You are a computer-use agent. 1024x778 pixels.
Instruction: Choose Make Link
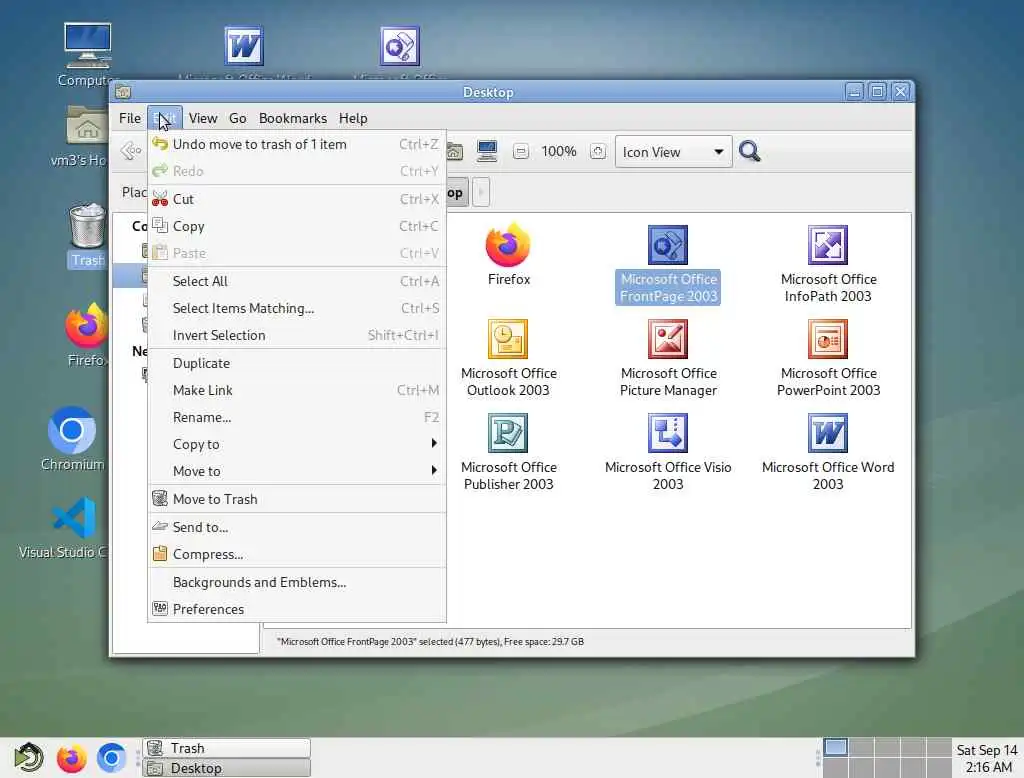coord(297,390)
